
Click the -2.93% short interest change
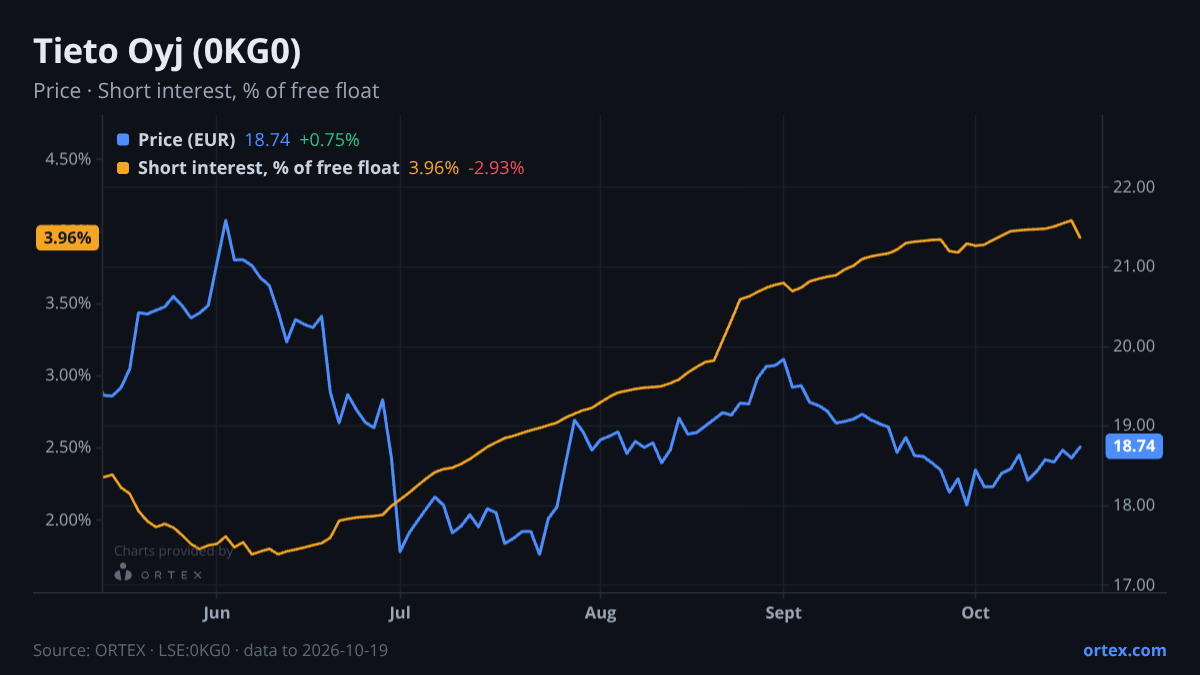click(496, 168)
